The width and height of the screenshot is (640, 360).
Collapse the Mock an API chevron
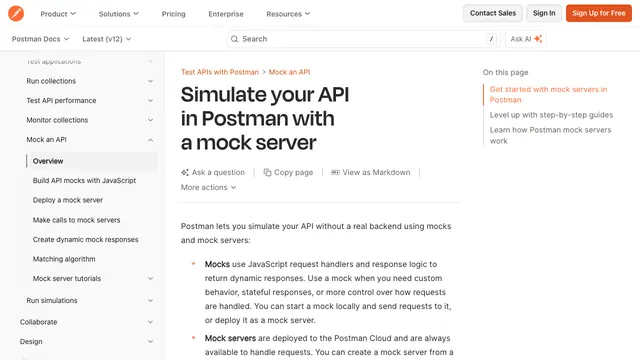point(150,140)
